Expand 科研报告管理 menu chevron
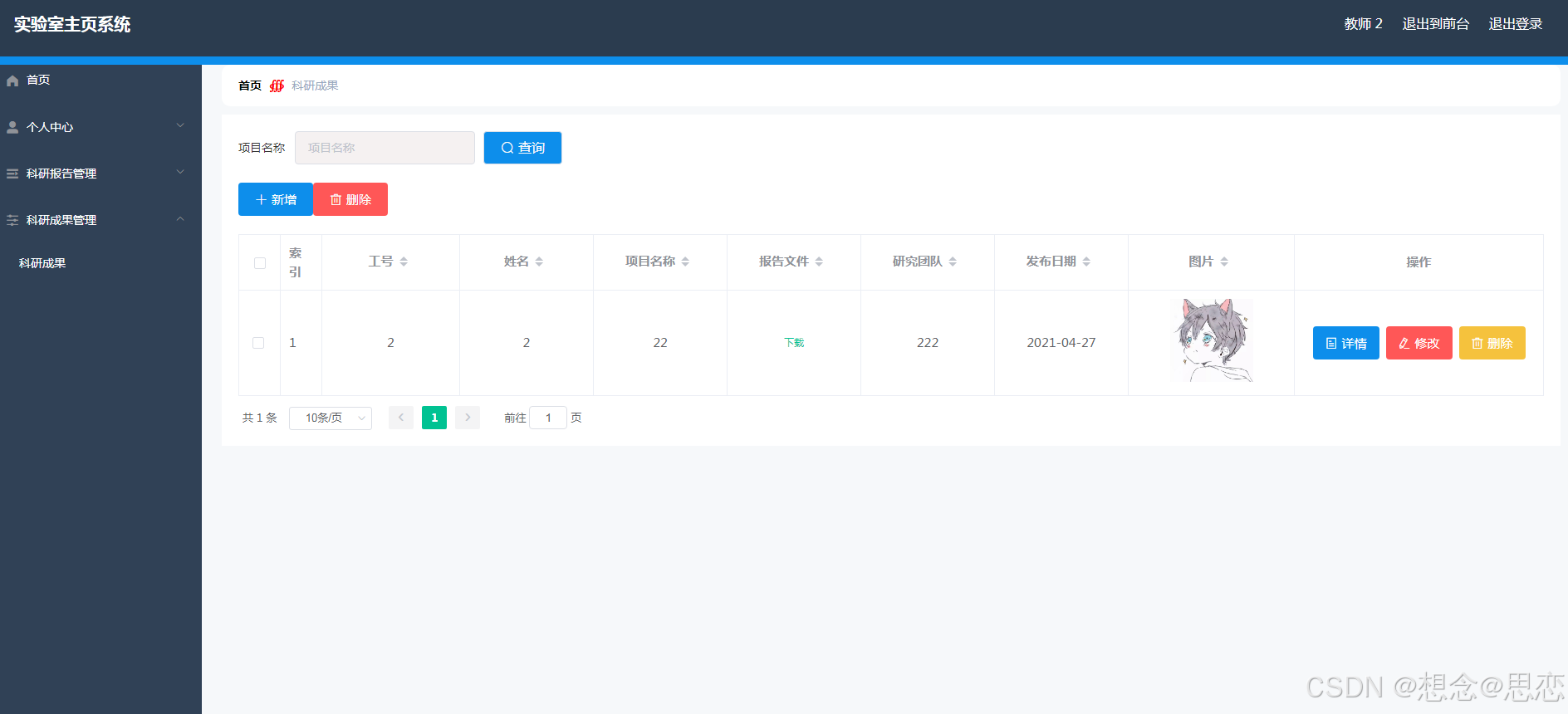 180,172
